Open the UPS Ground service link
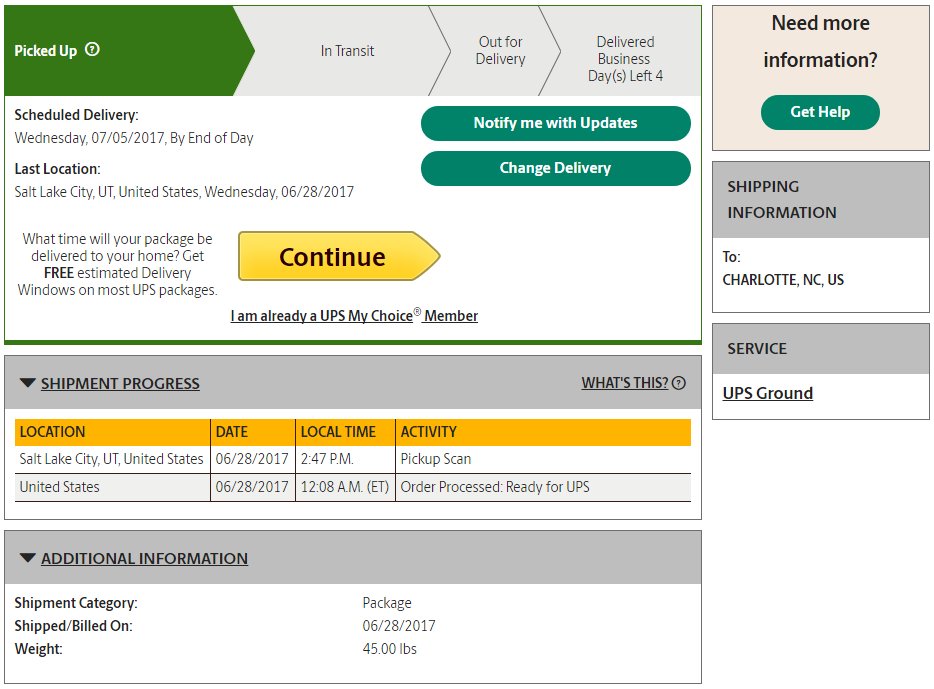Viewport: 934px width, 689px height. tap(767, 393)
